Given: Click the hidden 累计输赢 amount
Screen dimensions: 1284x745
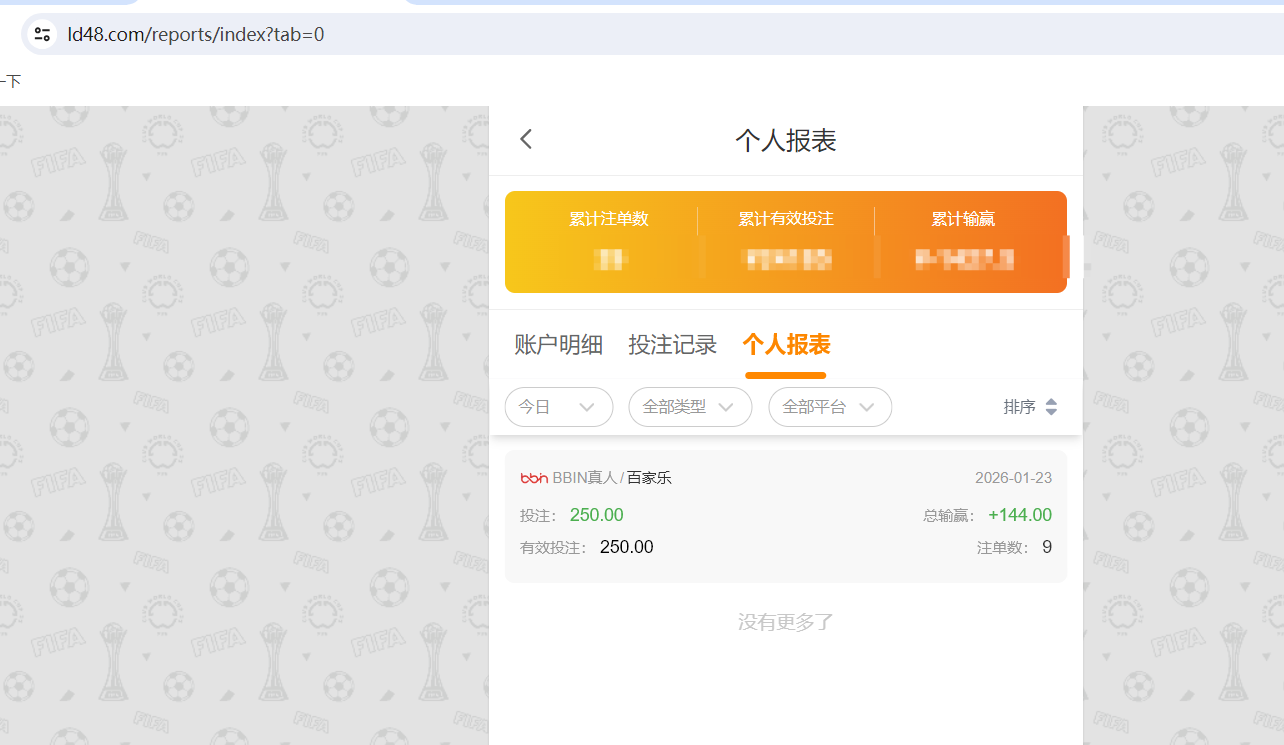Looking at the screenshot, I should coord(963,260).
